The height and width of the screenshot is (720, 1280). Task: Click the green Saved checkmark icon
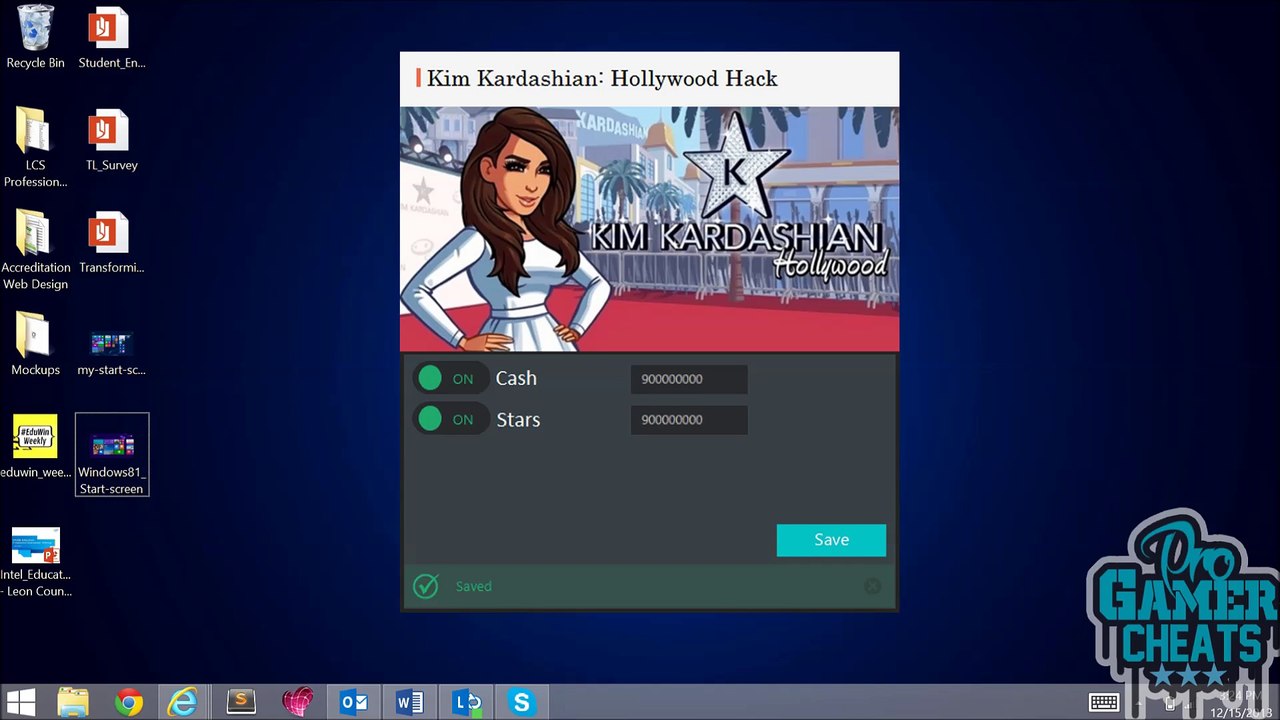(426, 586)
